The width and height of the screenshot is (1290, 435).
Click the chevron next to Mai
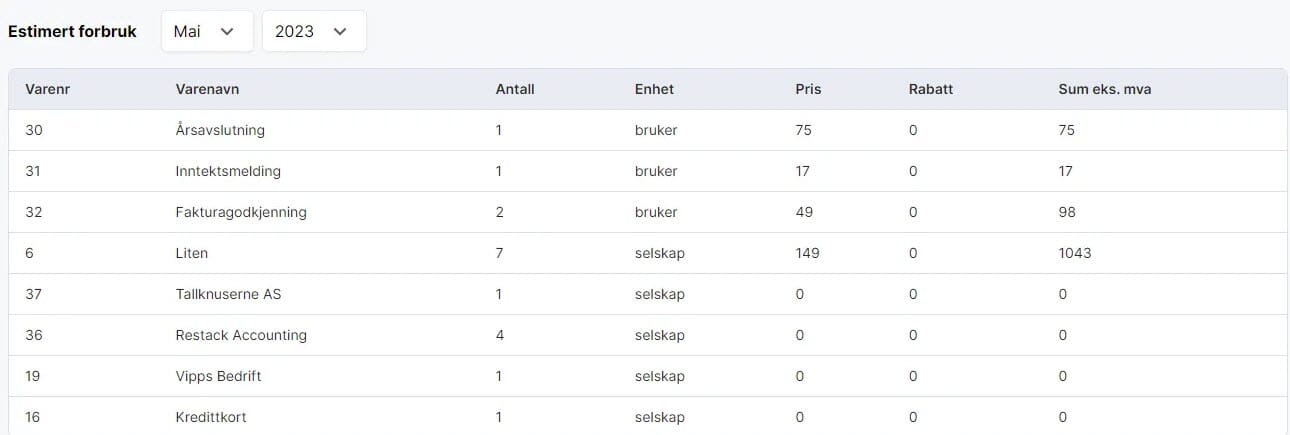point(227,31)
